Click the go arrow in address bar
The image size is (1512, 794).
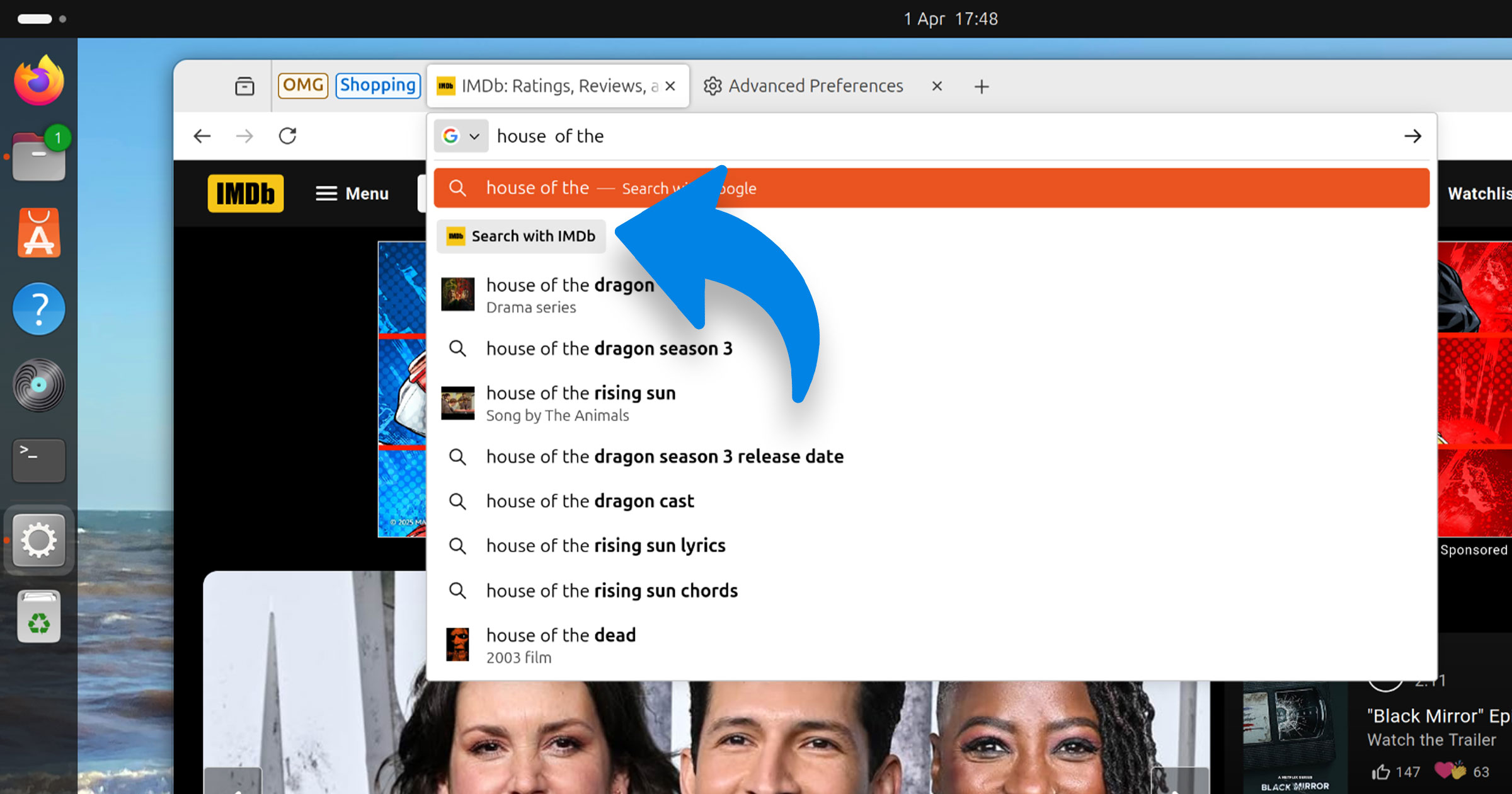pos(1412,136)
